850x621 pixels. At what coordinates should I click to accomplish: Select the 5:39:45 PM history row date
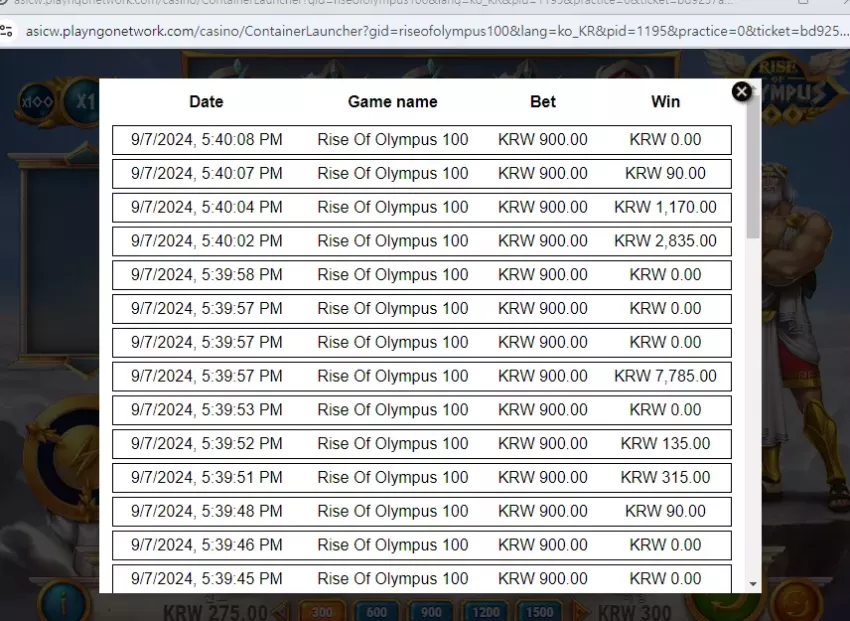(x=207, y=579)
